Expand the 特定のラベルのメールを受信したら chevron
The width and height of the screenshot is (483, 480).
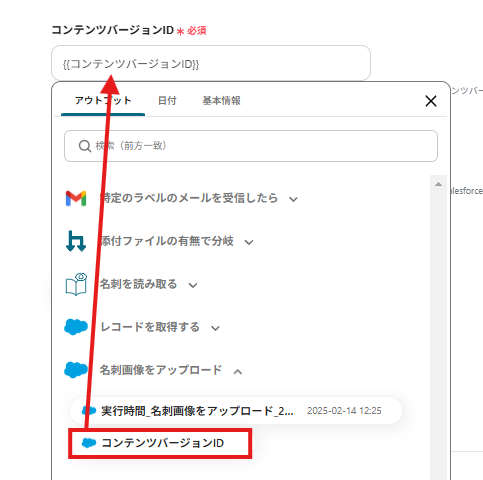click(x=293, y=199)
